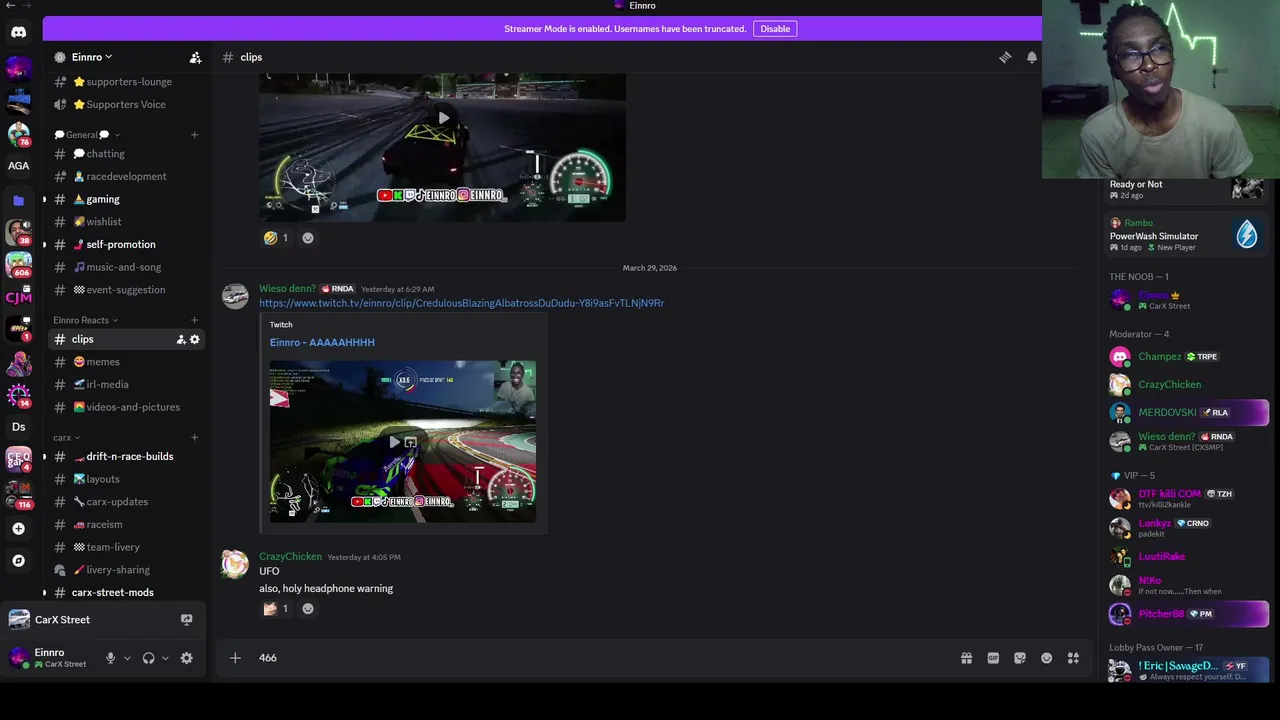The image size is (1280, 720).
Task: Open the emoji picker in message bar
Action: pyautogui.click(x=1046, y=658)
